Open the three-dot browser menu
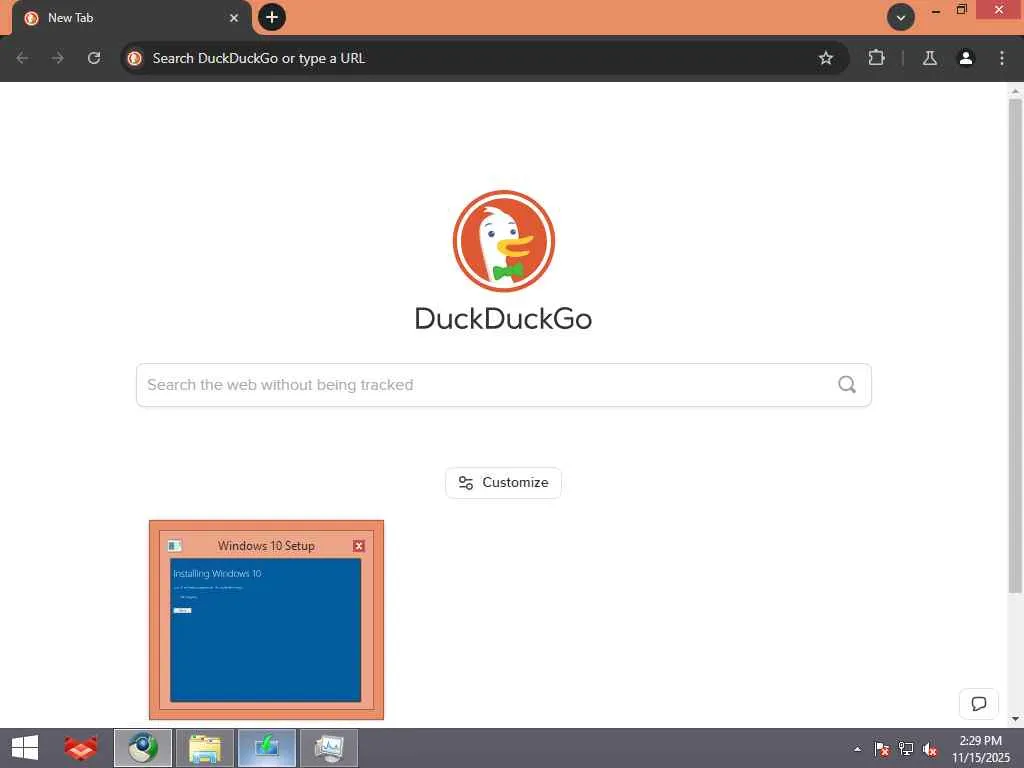 pos(1002,58)
